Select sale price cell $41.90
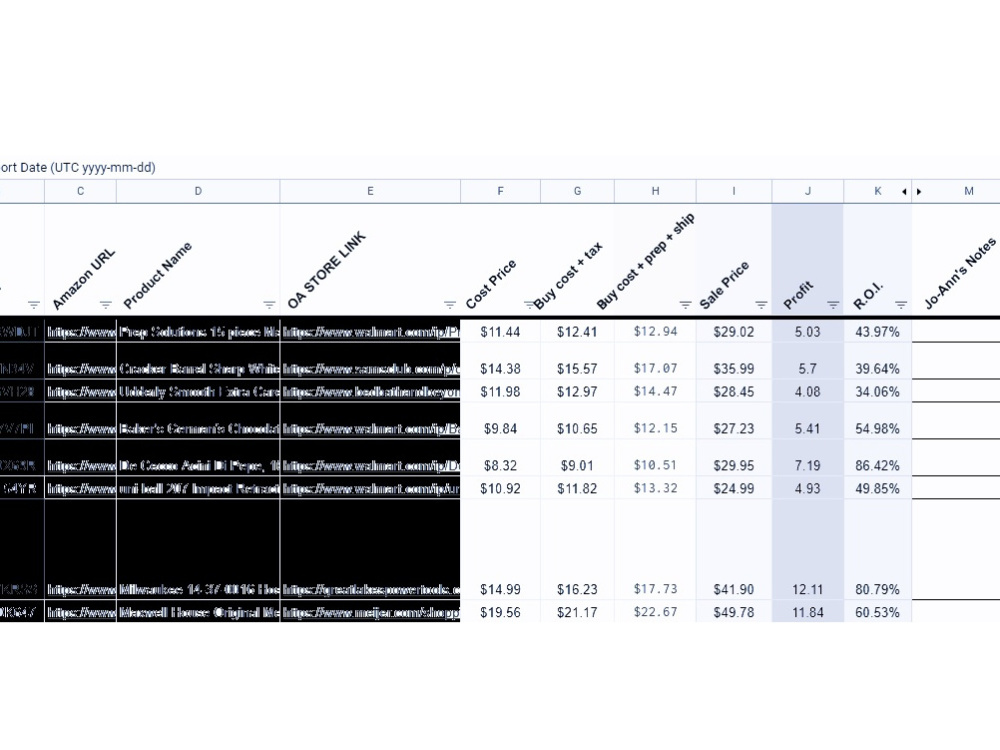Viewport: 1000px width, 750px height. (x=733, y=550)
